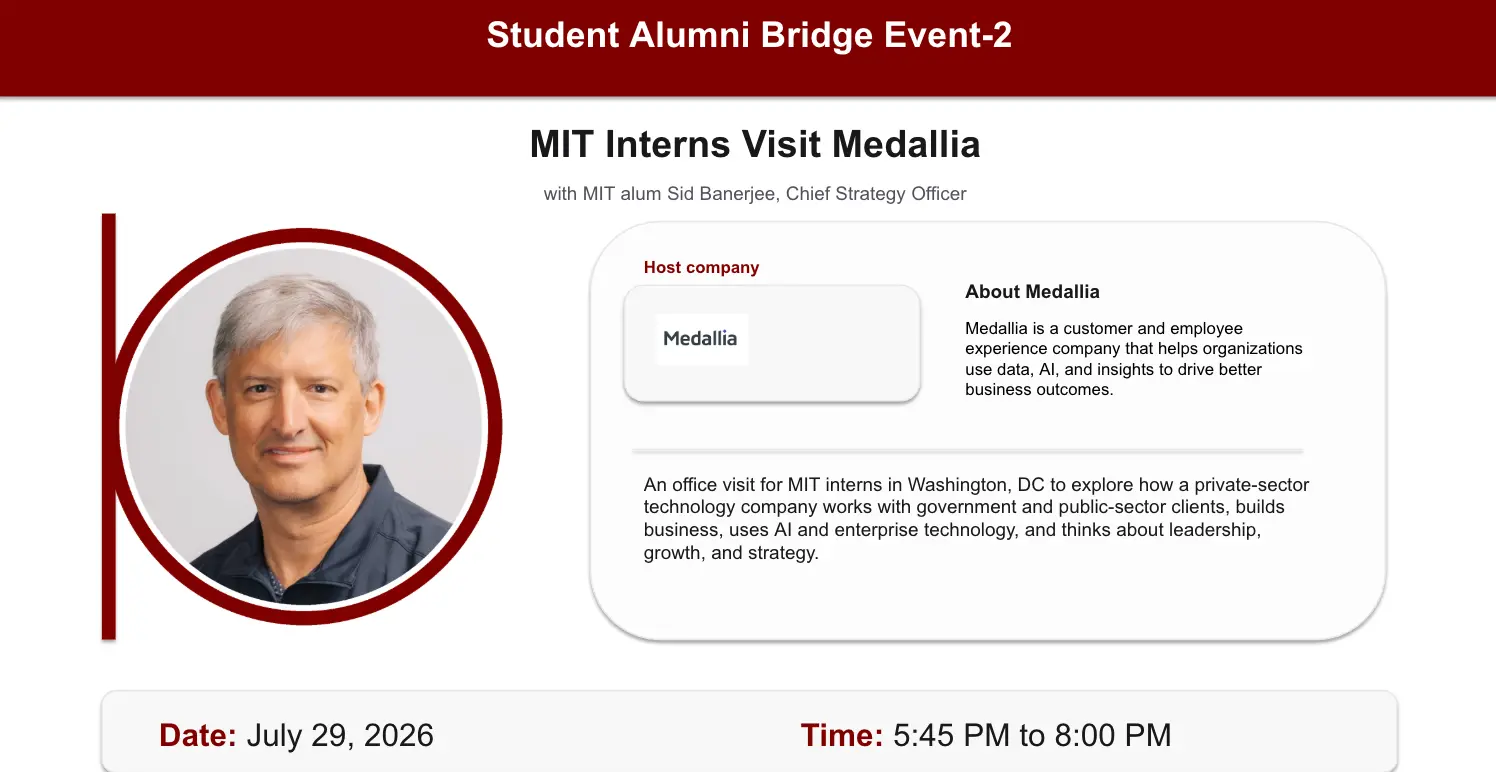Click the Time label in the info bar

pos(842,736)
